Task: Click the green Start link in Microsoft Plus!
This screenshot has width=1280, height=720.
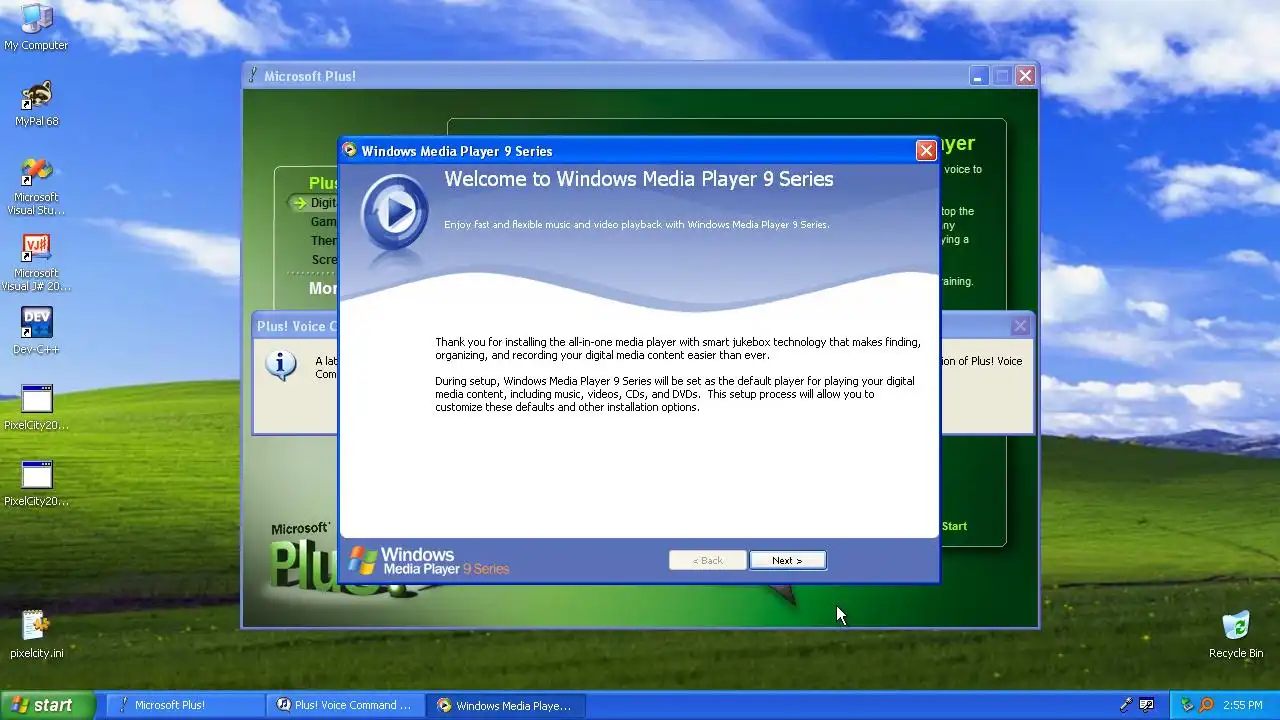Action: pyautogui.click(x=954, y=526)
